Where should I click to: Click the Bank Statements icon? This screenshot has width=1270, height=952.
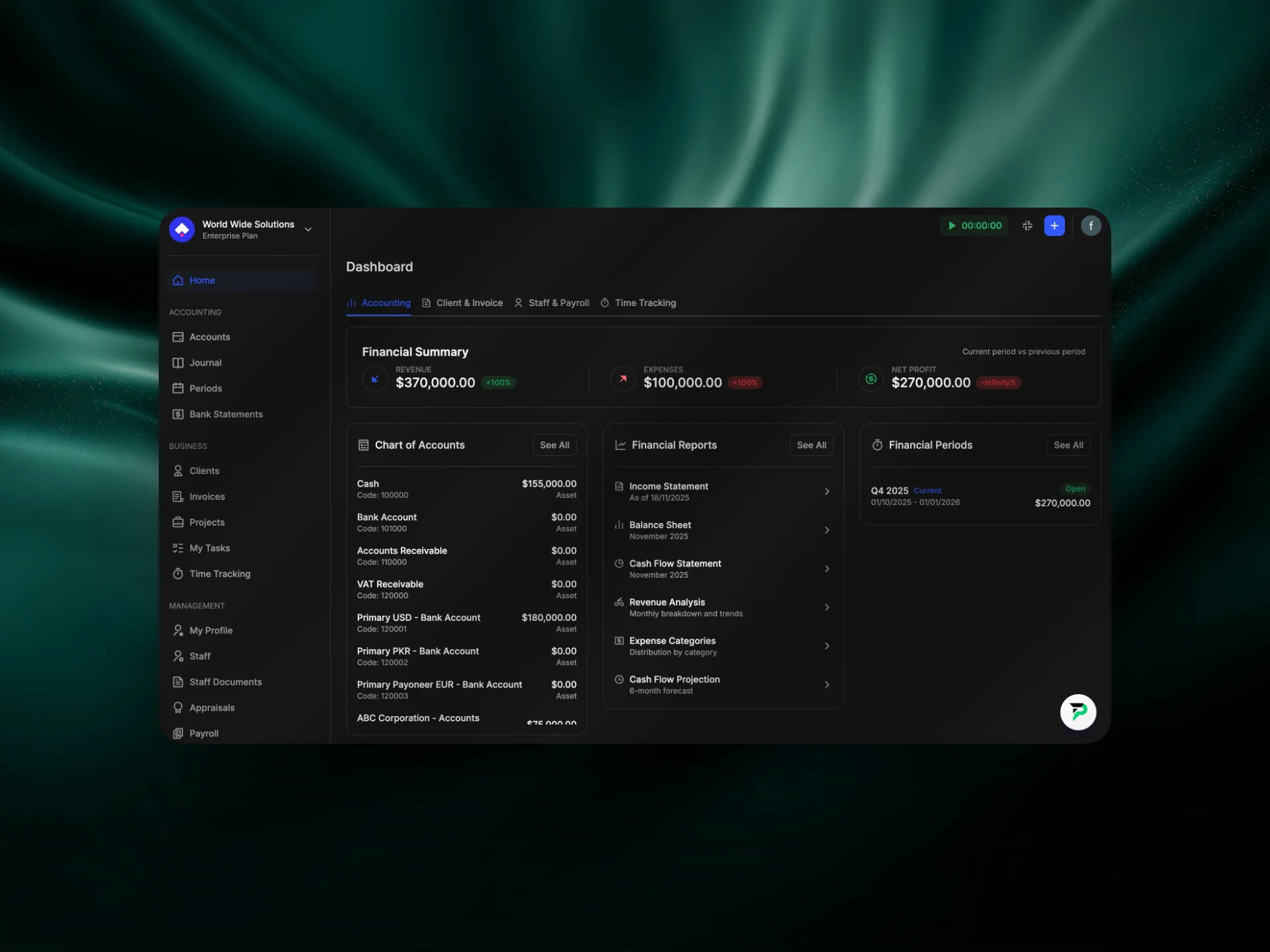pyautogui.click(x=177, y=414)
